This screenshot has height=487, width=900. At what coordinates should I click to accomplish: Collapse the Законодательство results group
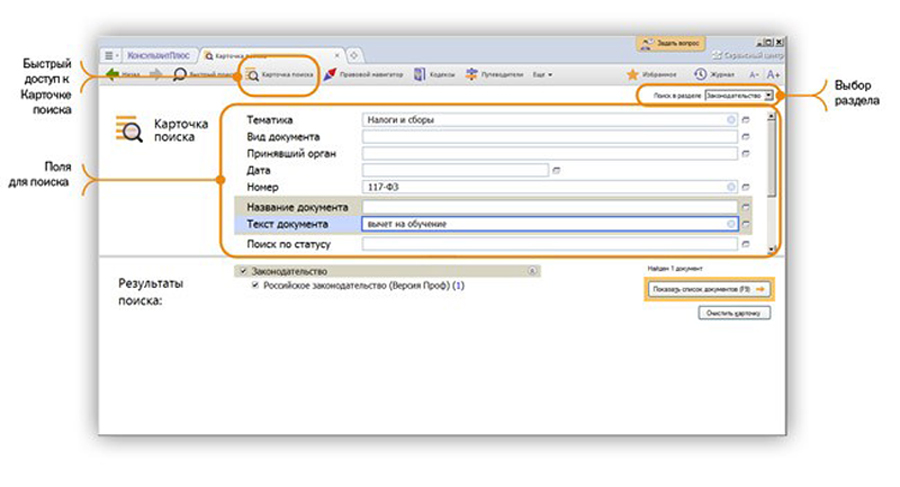[532, 271]
